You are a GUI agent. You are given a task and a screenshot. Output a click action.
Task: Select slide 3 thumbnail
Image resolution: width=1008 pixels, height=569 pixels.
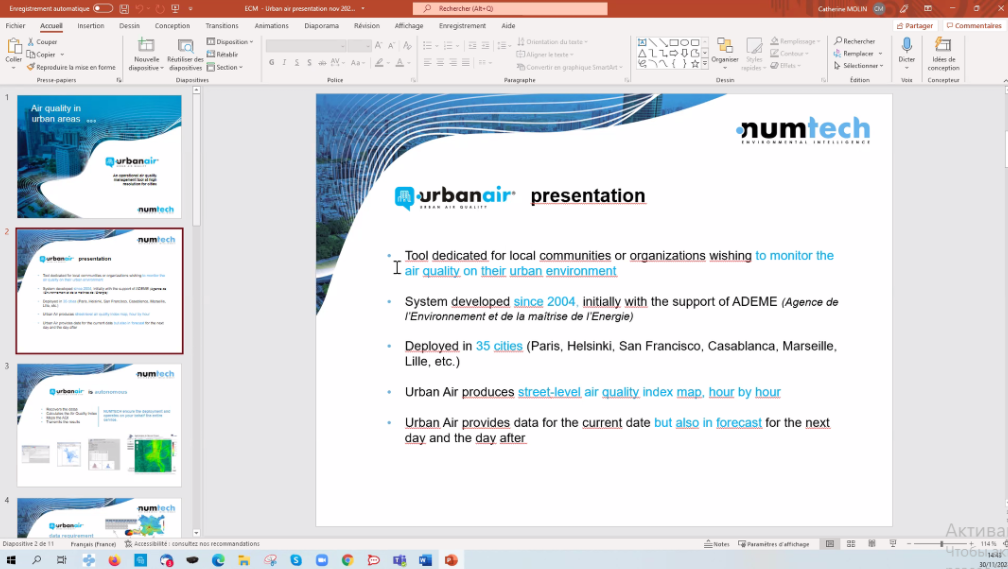click(100, 425)
